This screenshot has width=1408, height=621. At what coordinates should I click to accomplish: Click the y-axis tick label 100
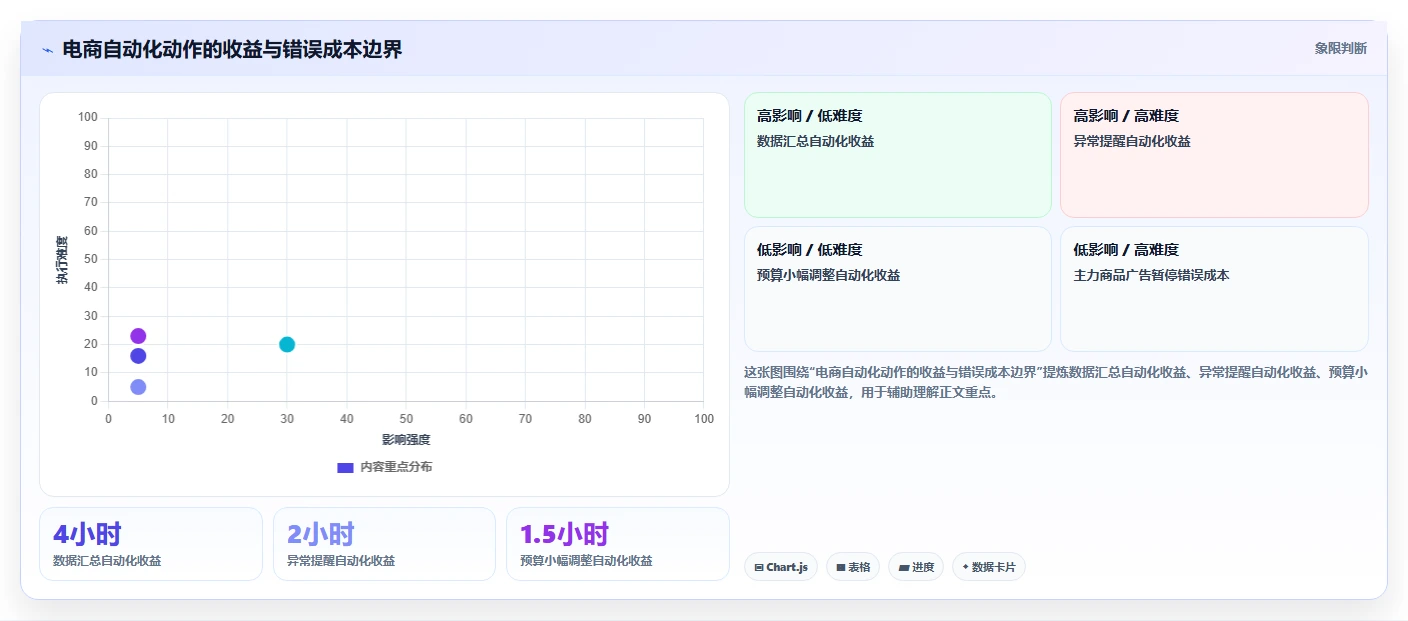pyautogui.click(x=88, y=118)
